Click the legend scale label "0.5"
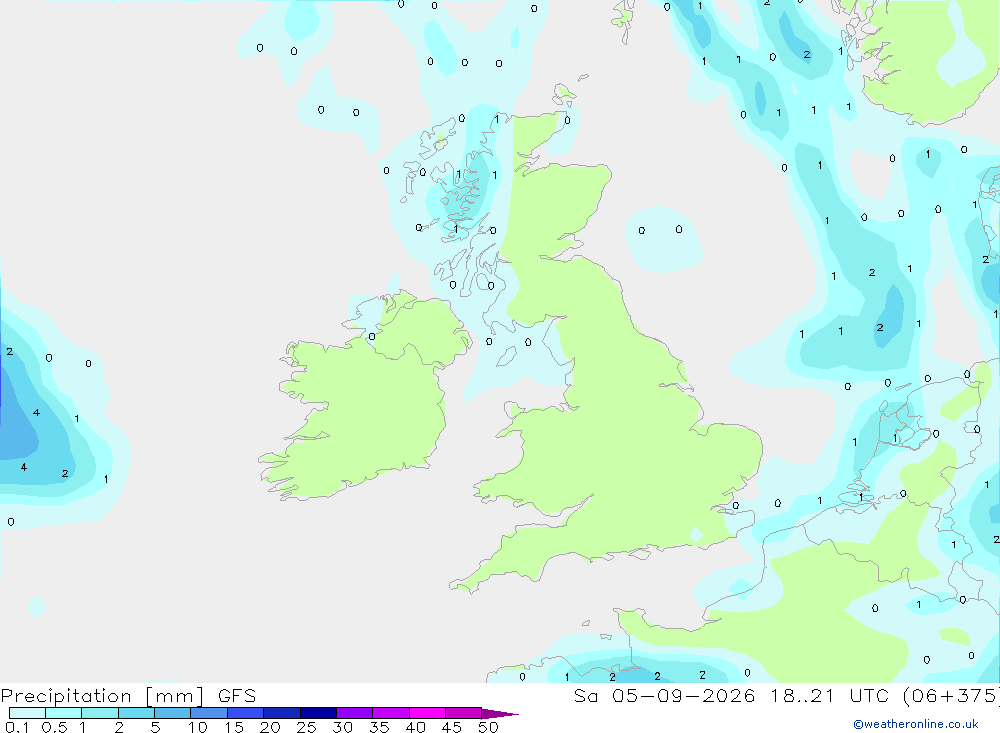The image size is (1000, 733). coord(54,727)
